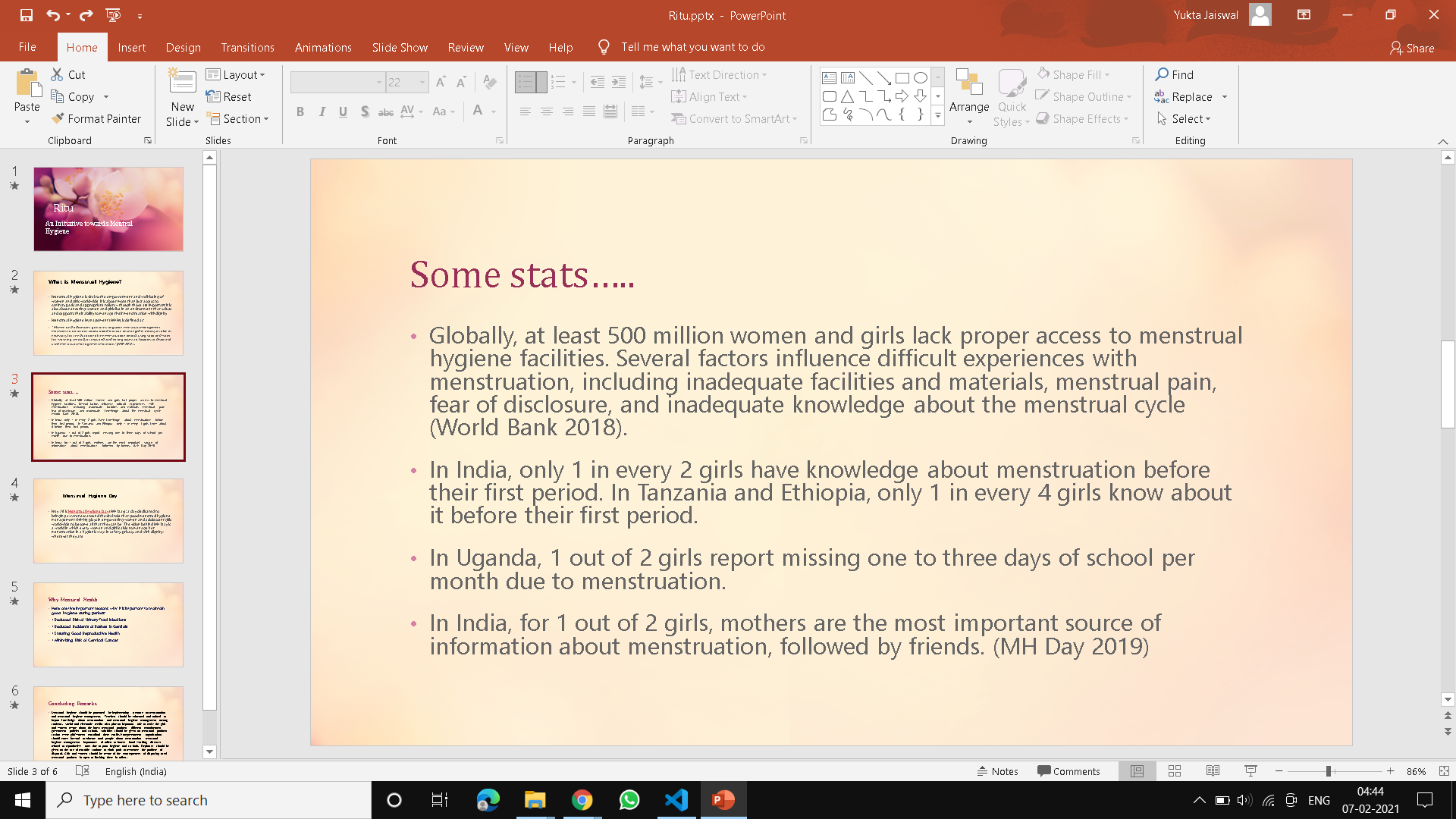Image resolution: width=1456 pixels, height=819 pixels.
Task: Expand the Layout dropdown
Action: pyautogui.click(x=236, y=74)
